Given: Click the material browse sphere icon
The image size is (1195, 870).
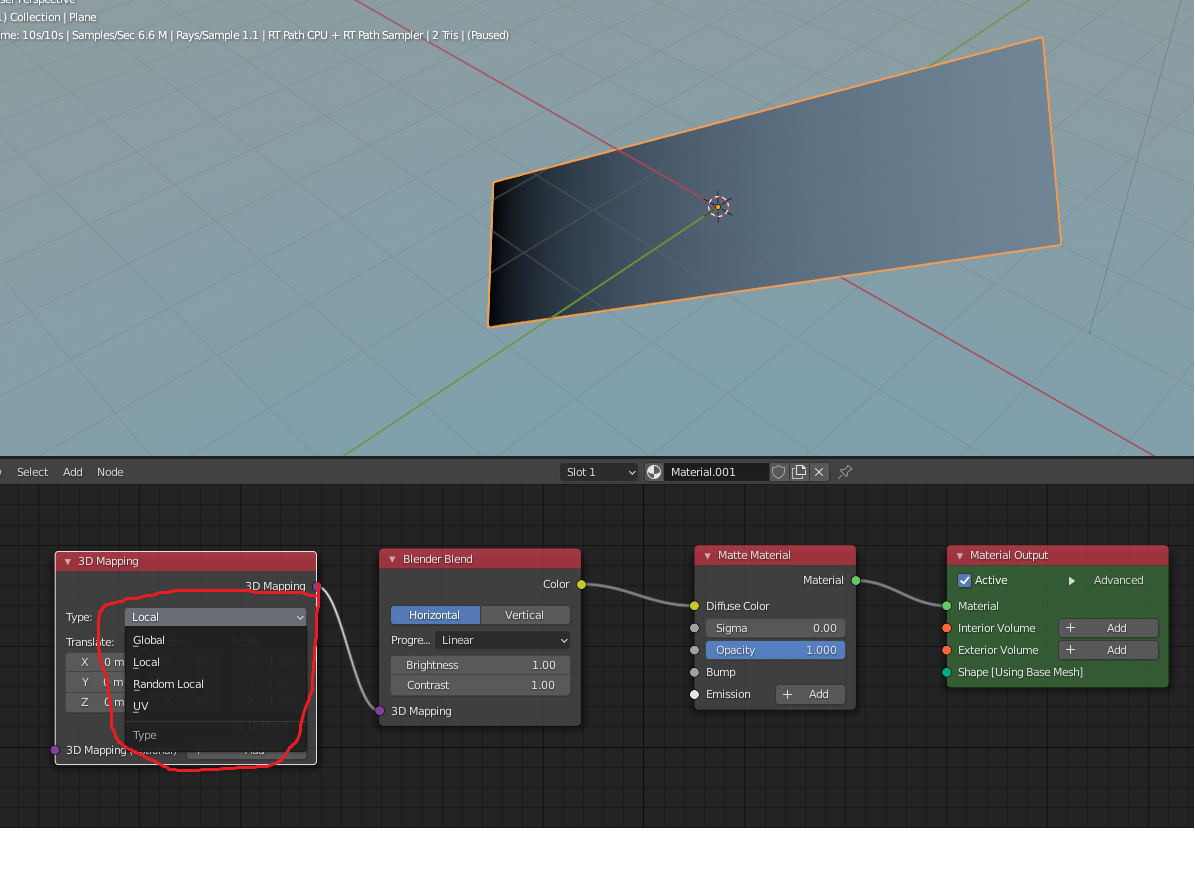Looking at the screenshot, I should click(x=654, y=472).
